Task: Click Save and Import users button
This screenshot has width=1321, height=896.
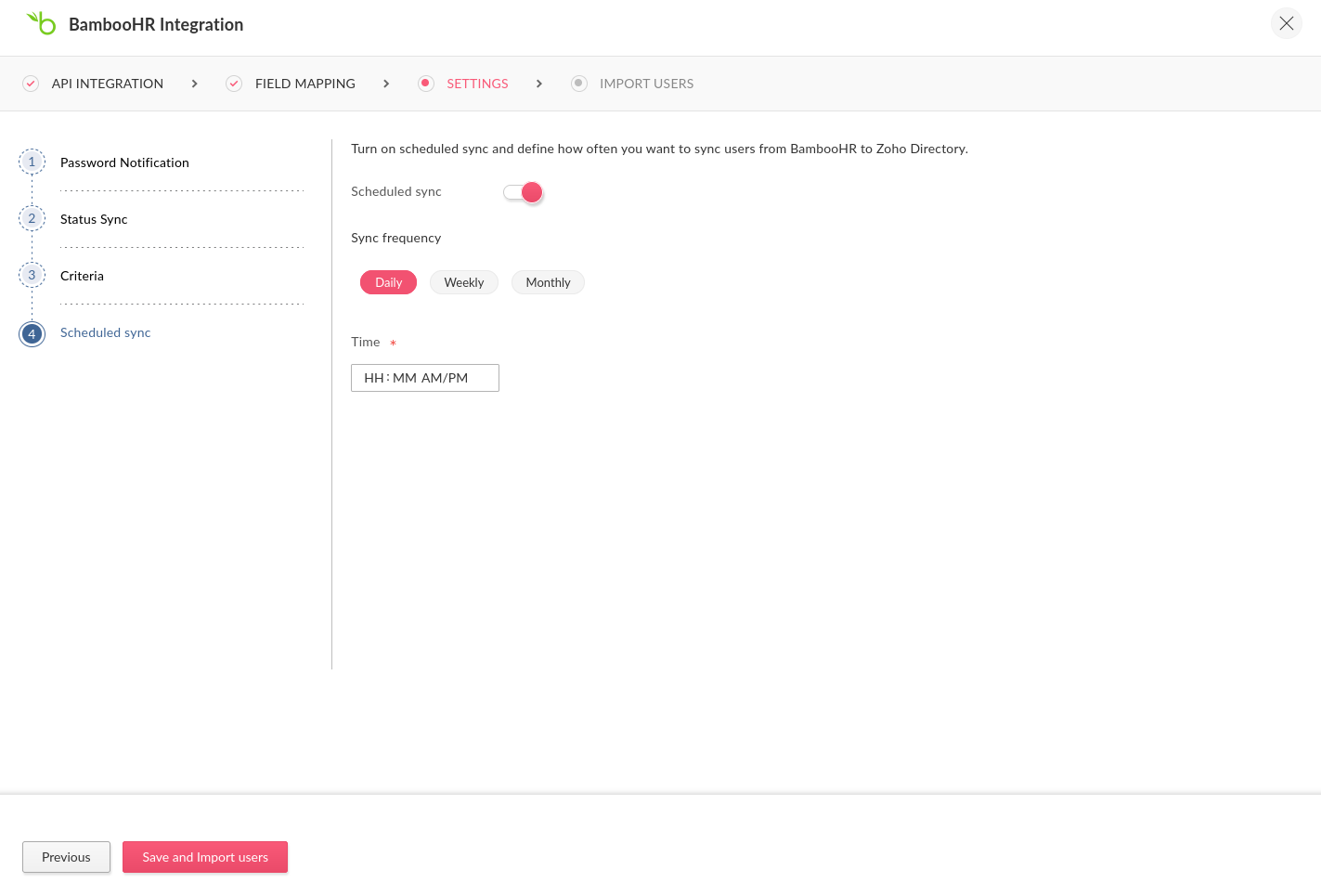Action: point(205,857)
